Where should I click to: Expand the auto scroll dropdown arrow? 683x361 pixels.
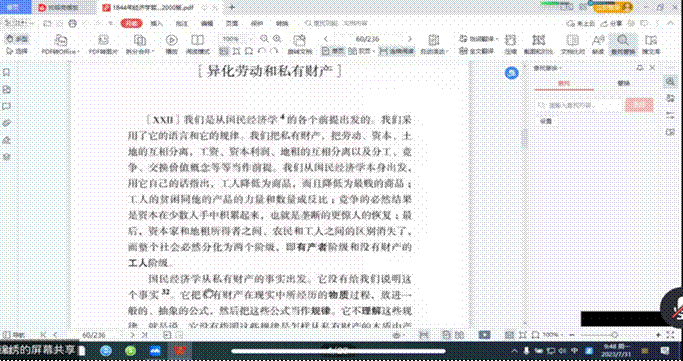coord(446,51)
